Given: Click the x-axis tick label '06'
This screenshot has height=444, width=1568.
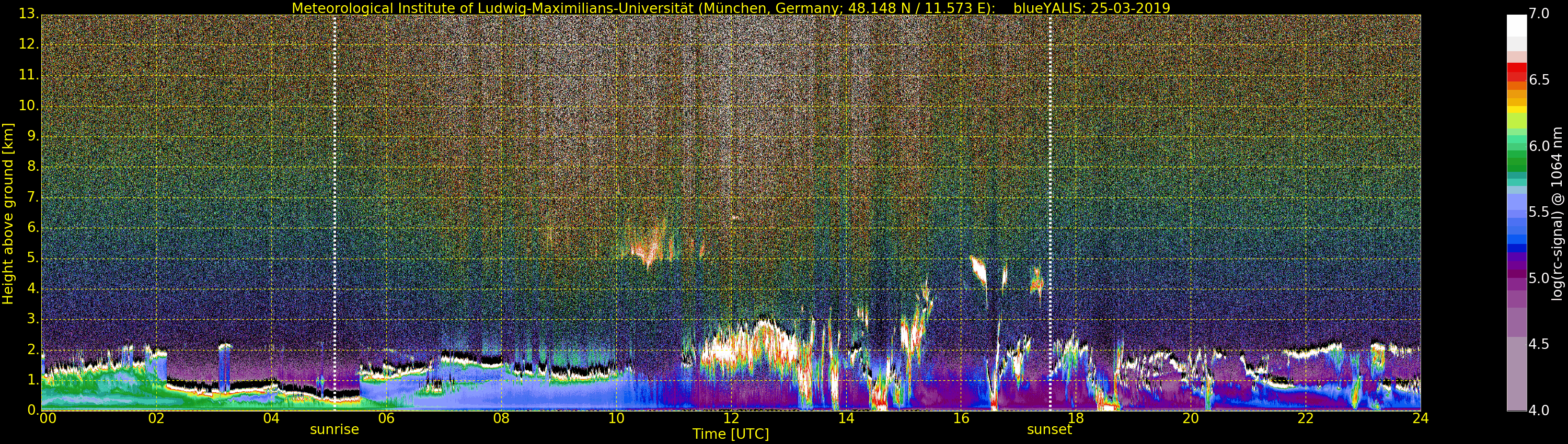Looking at the screenshot, I should coord(387,418).
